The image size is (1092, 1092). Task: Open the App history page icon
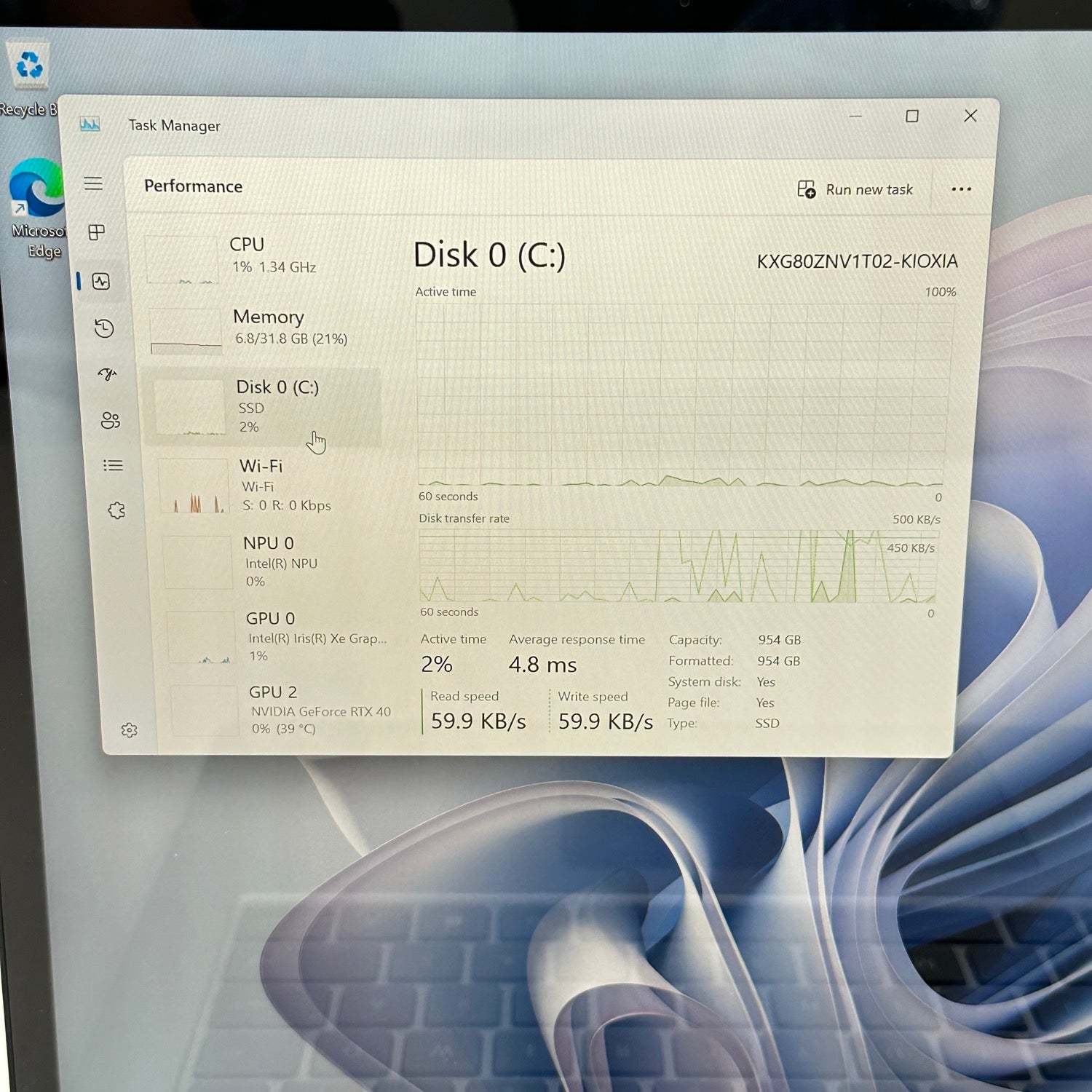coord(104,328)
